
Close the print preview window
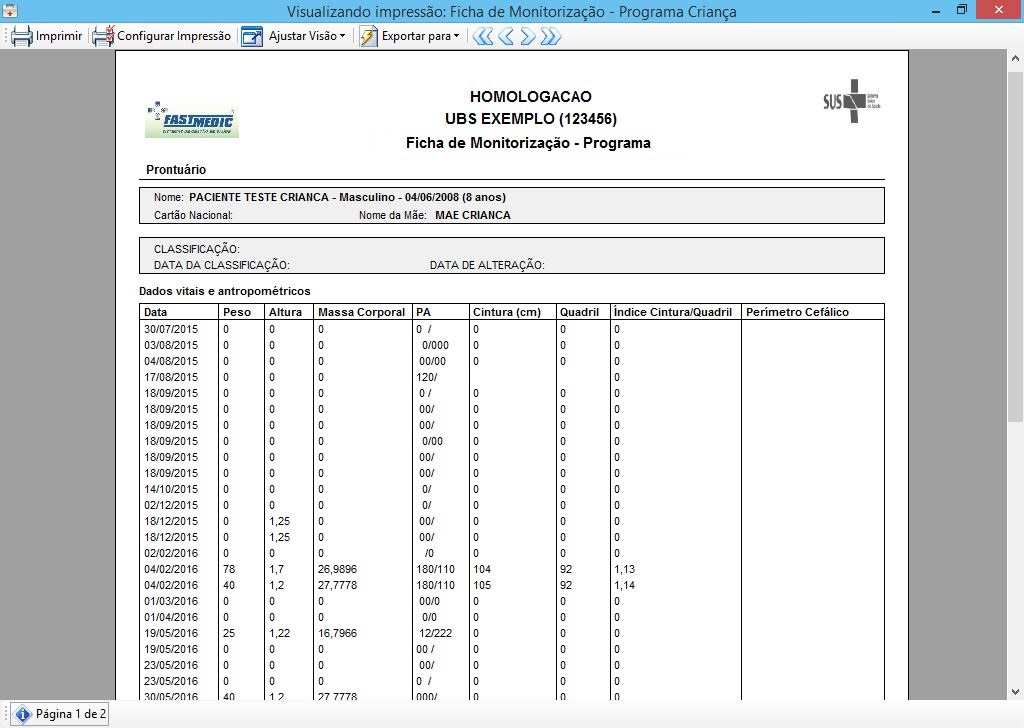pos(999,10)
